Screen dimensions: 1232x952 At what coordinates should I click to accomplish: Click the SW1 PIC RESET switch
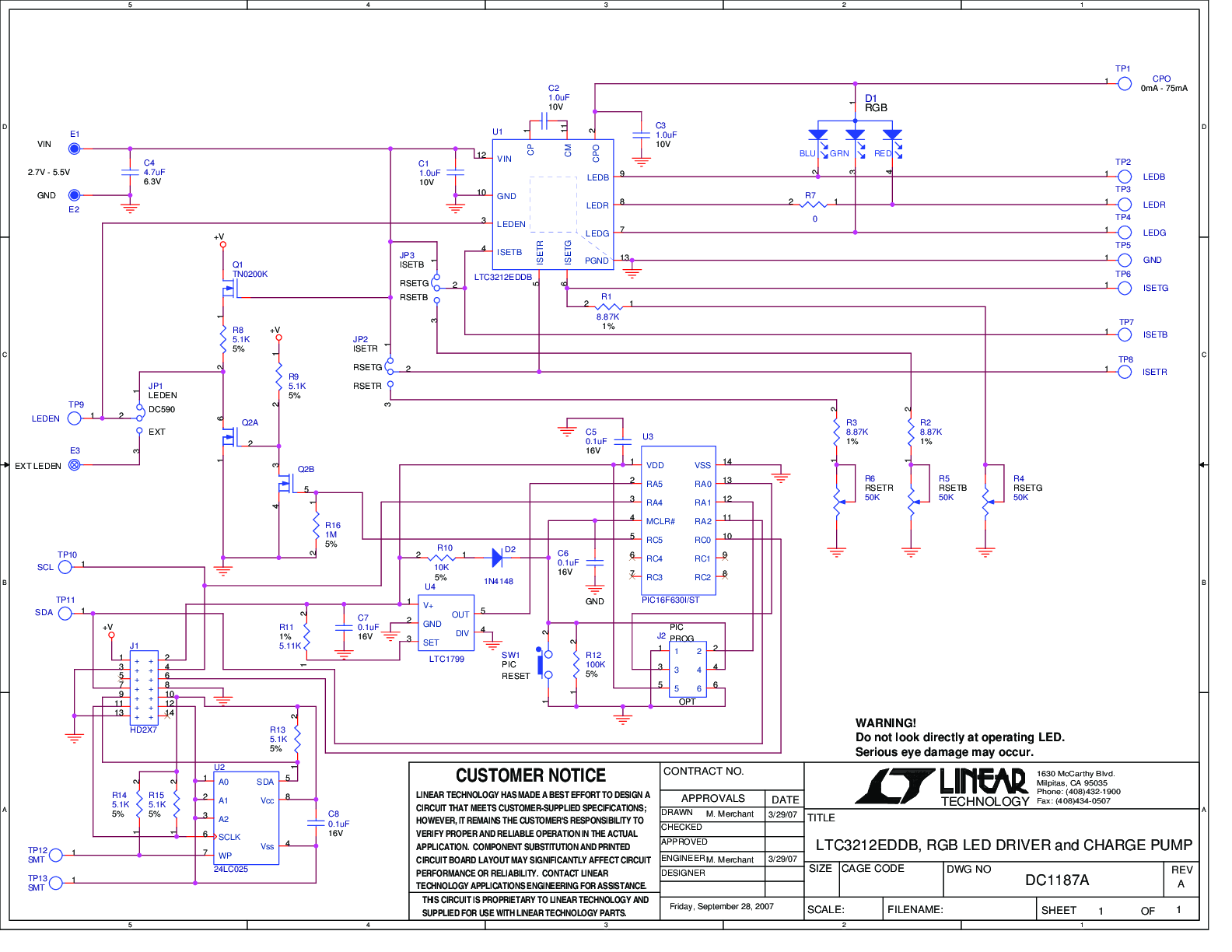coord(544,663)
